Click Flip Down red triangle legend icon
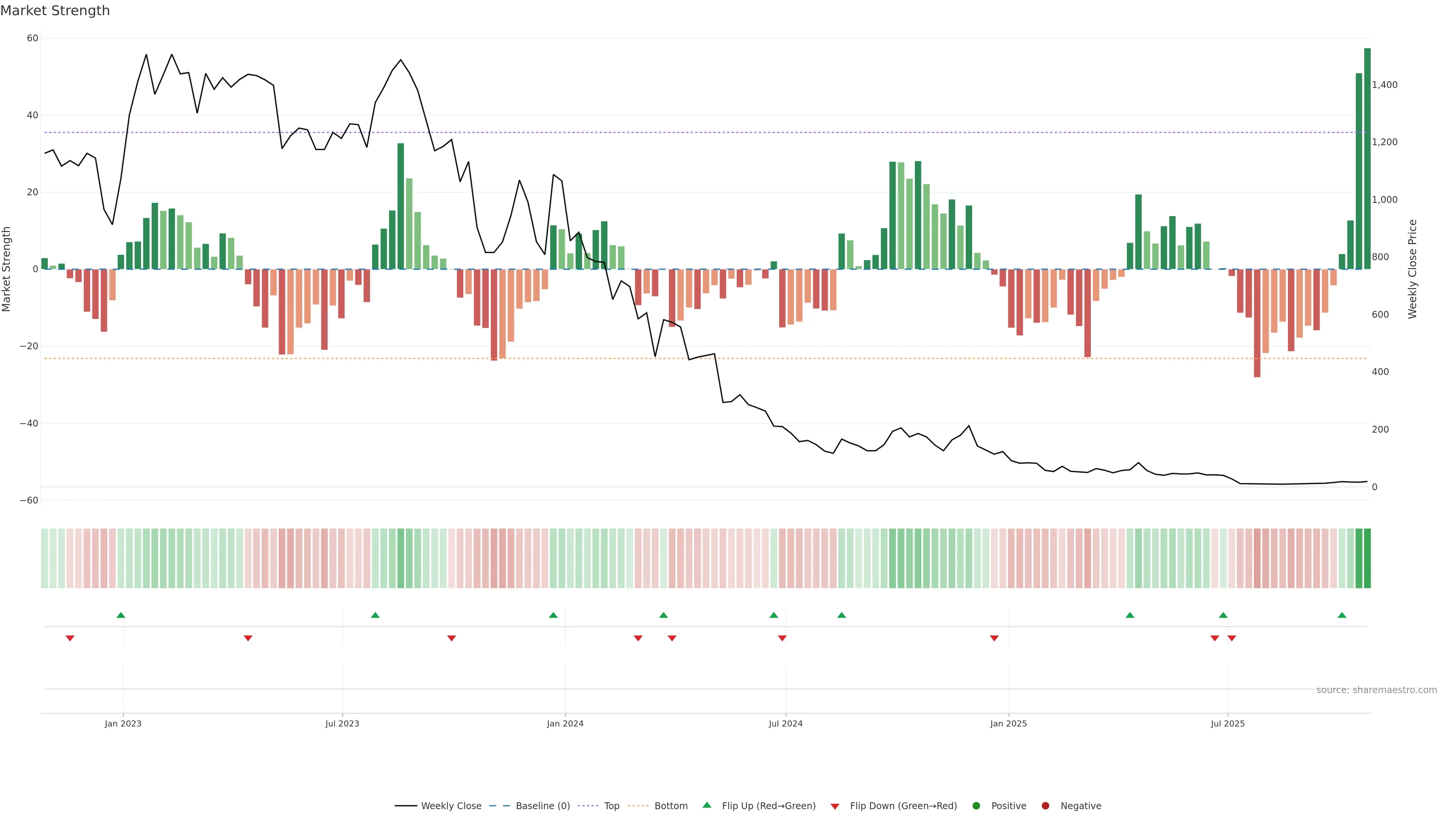 click(835, 806)
